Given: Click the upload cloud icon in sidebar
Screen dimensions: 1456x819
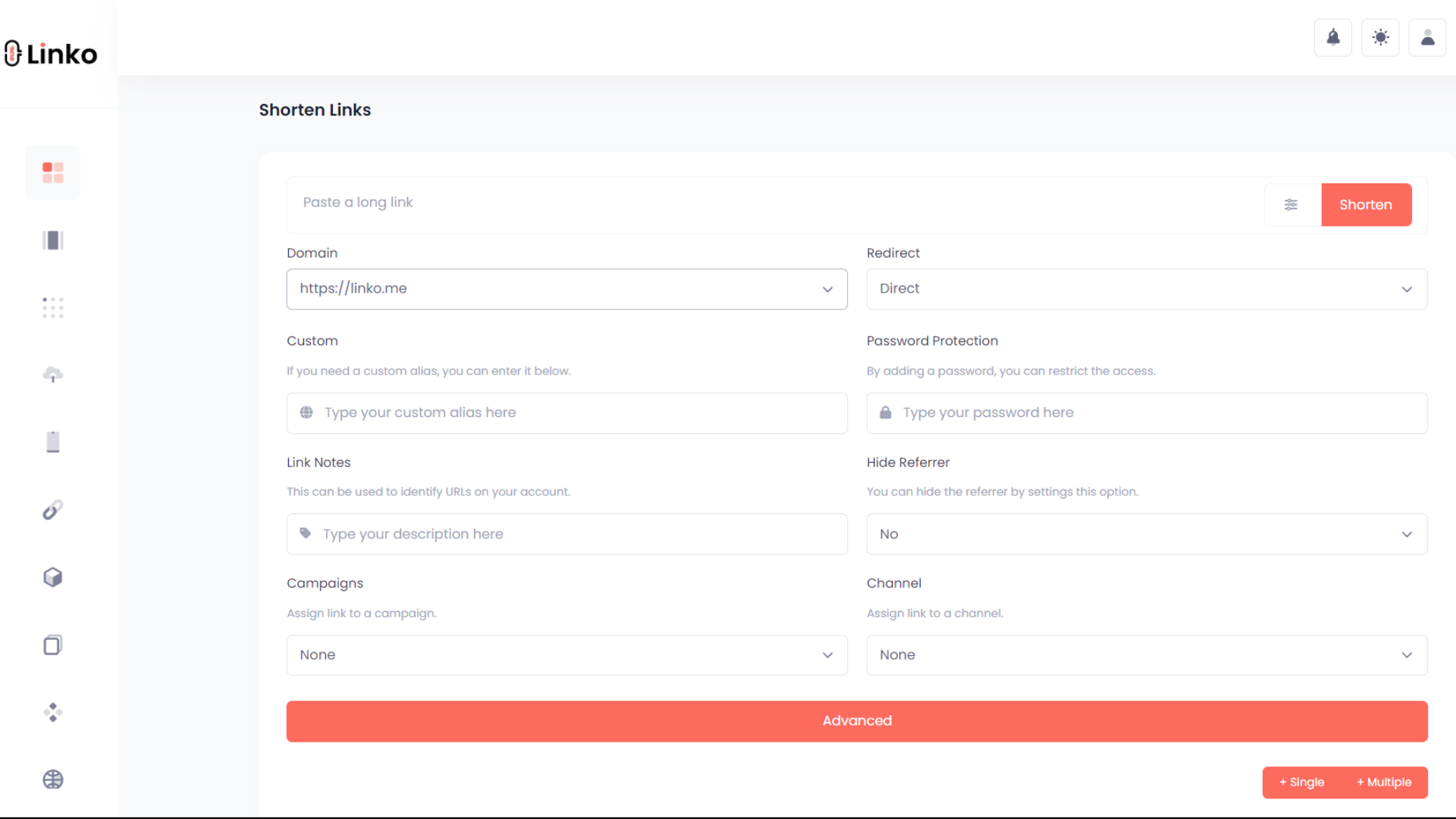Looking at the screenshot, I should pyautogui.click(x=53, y=375).
